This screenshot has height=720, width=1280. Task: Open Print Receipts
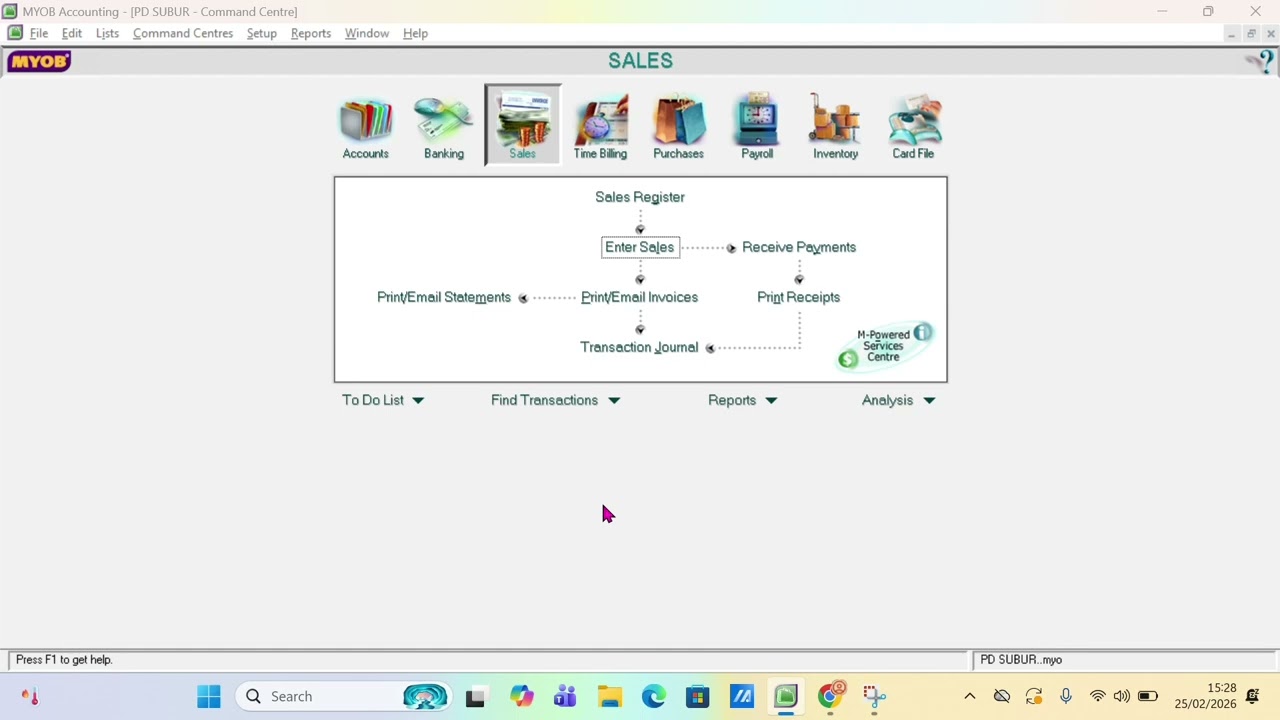click(x=798, y=297)
